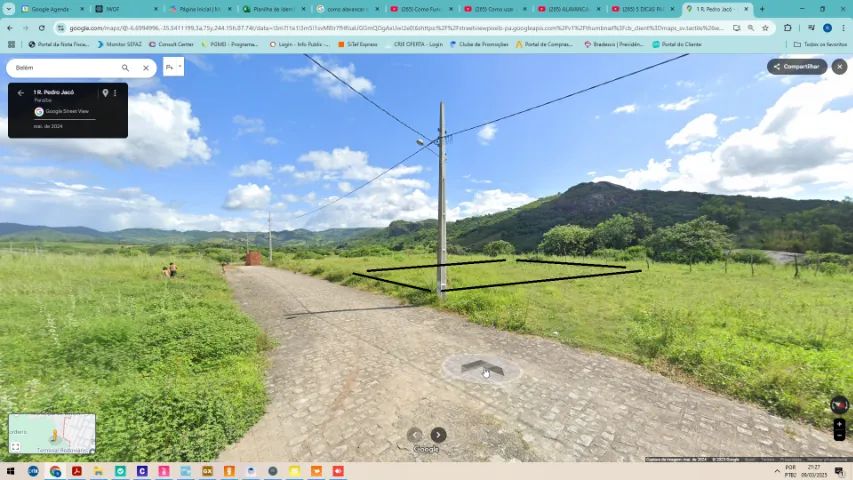
Task: Open Portal da Nota Fiscal bookmark
Action: [59, 45]
